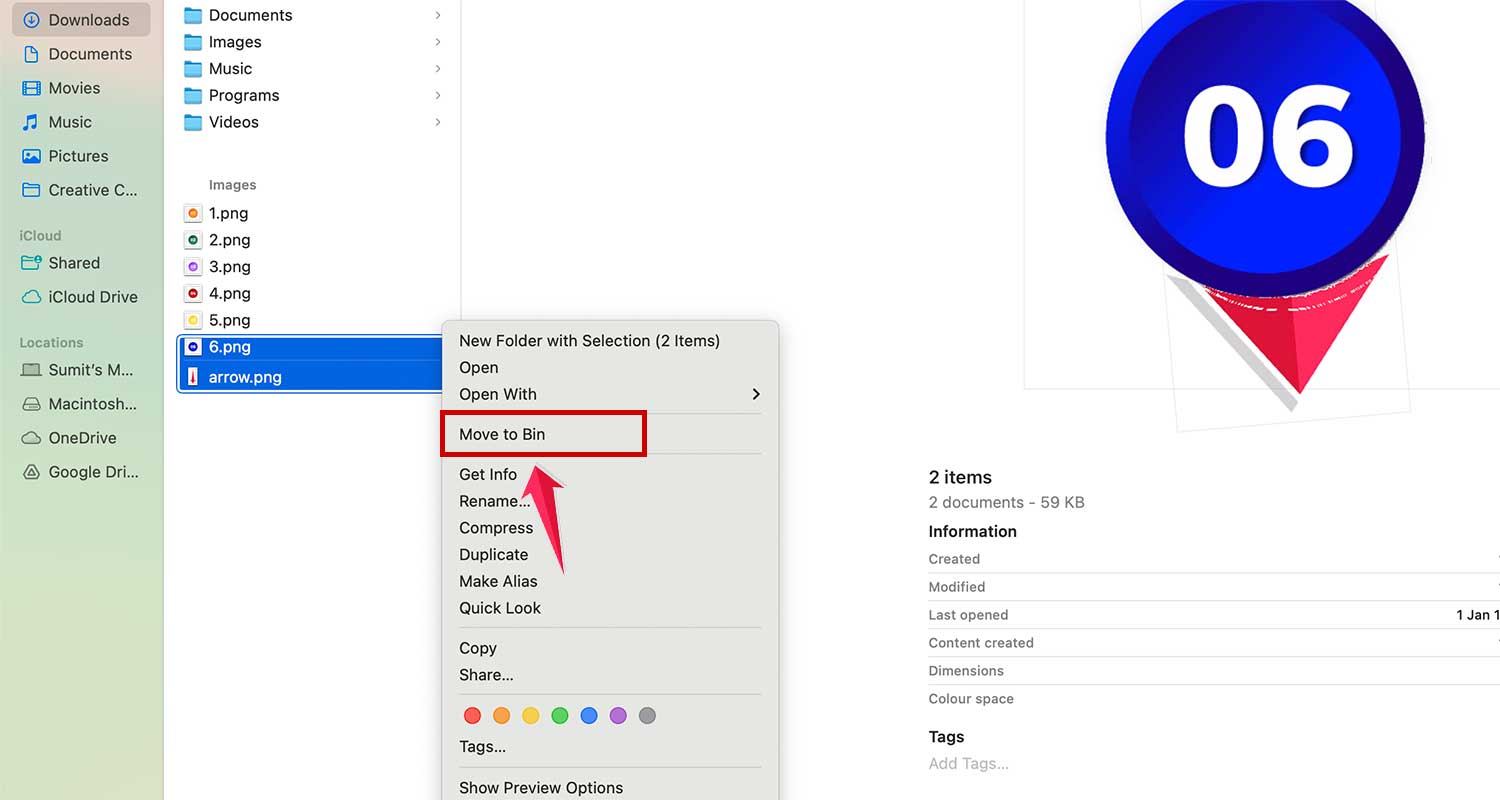Select Get Info in the context menu
1500x800 pixels.
click(488, 474)
